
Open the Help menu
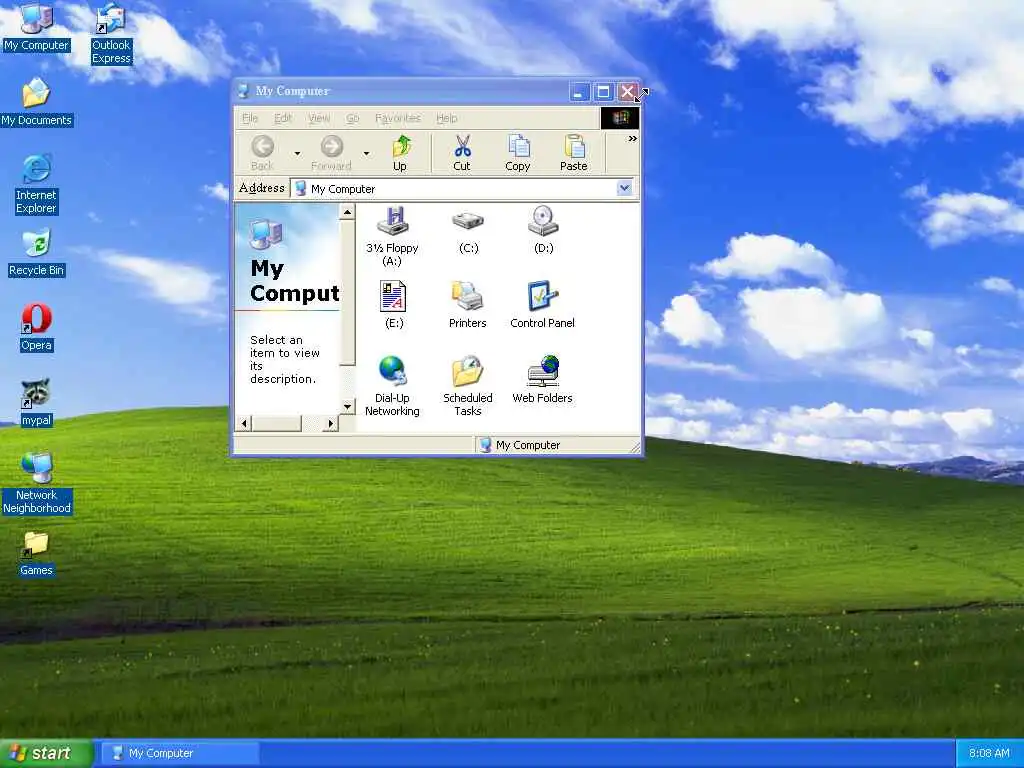(447, 118)
